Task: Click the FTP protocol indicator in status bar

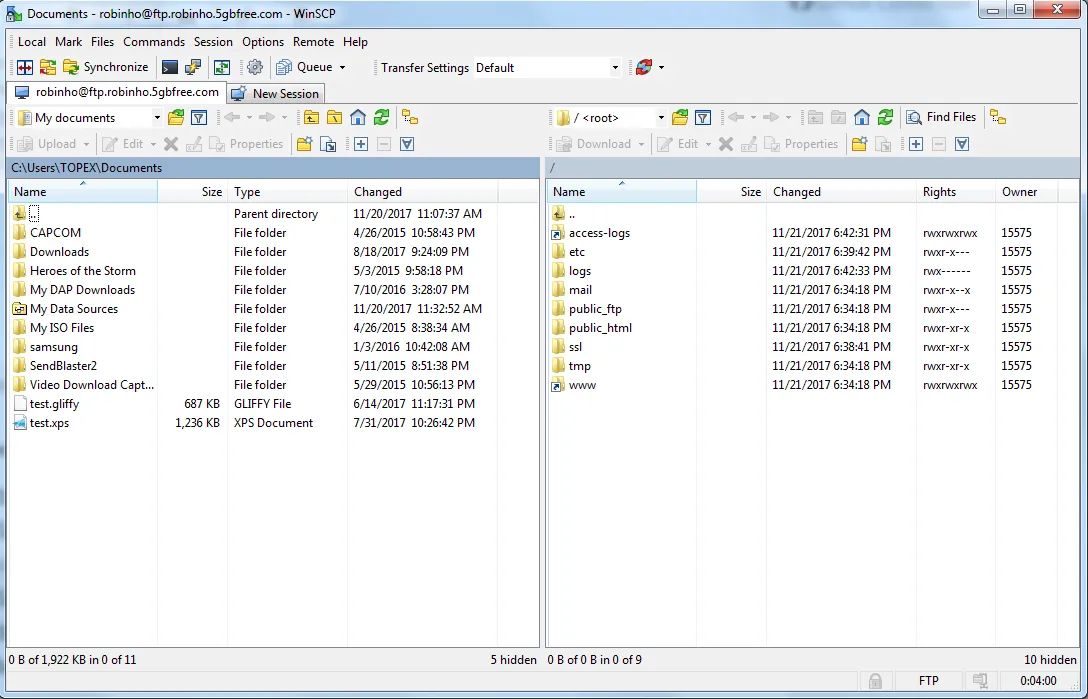Action: pos(928,680)
